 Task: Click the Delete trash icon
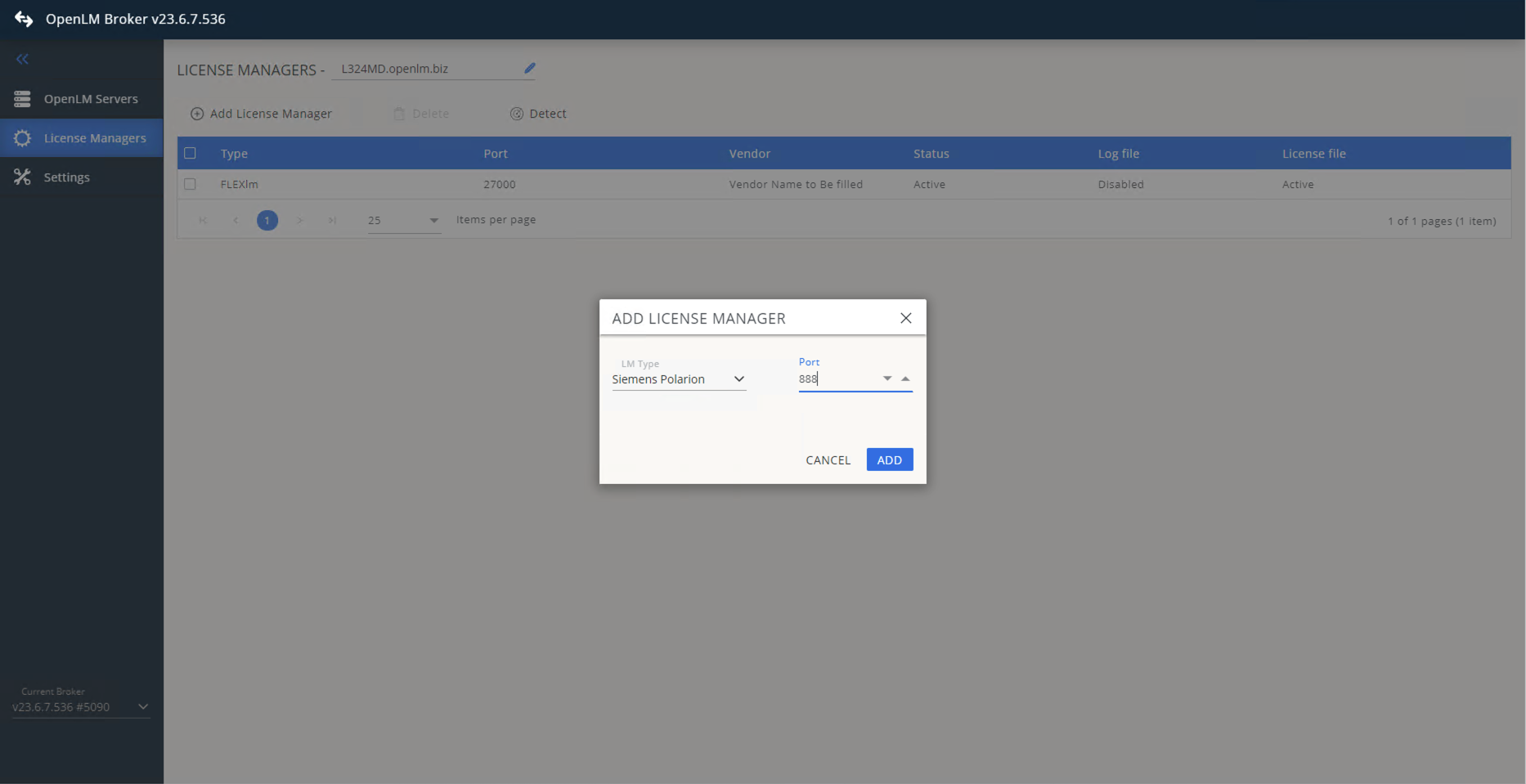398,114
